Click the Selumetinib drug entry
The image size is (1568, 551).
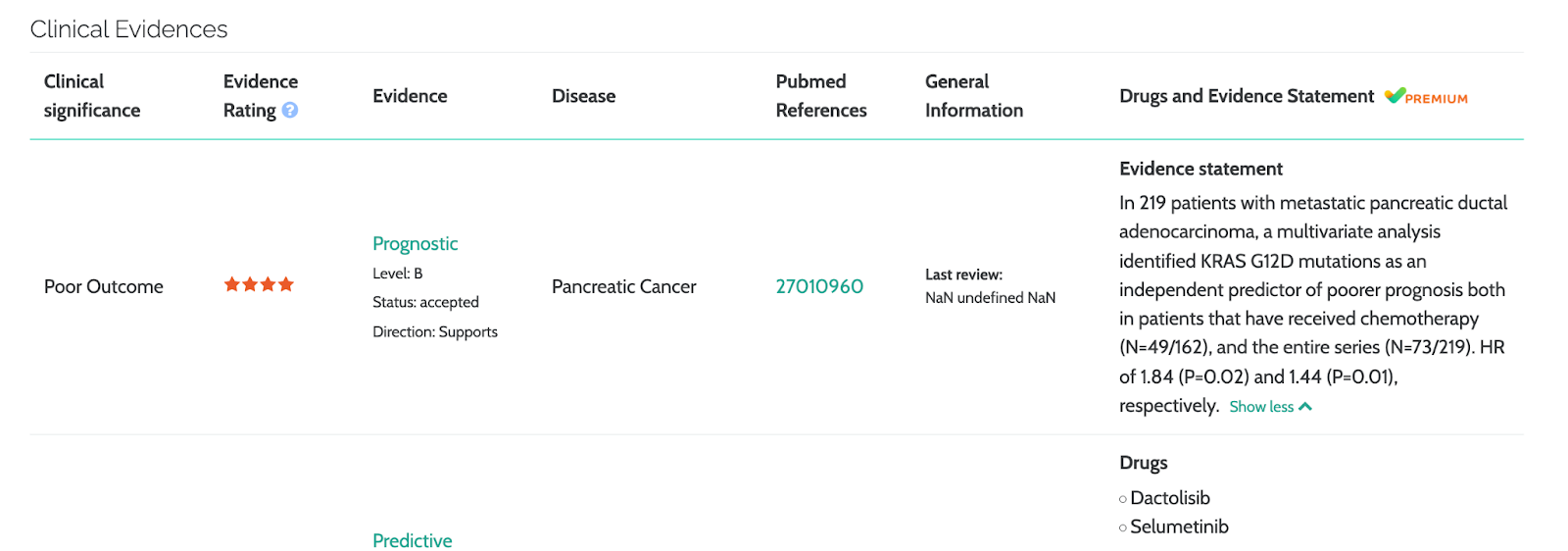point(1179,526)
